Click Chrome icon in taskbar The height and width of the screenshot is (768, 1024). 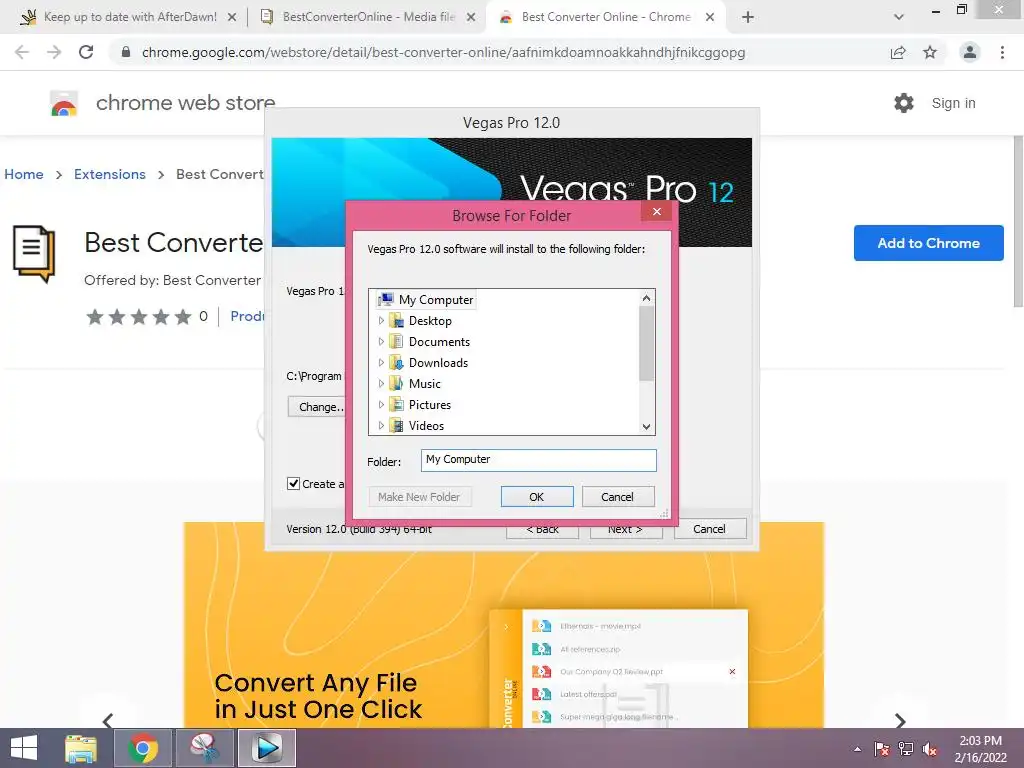143,748
